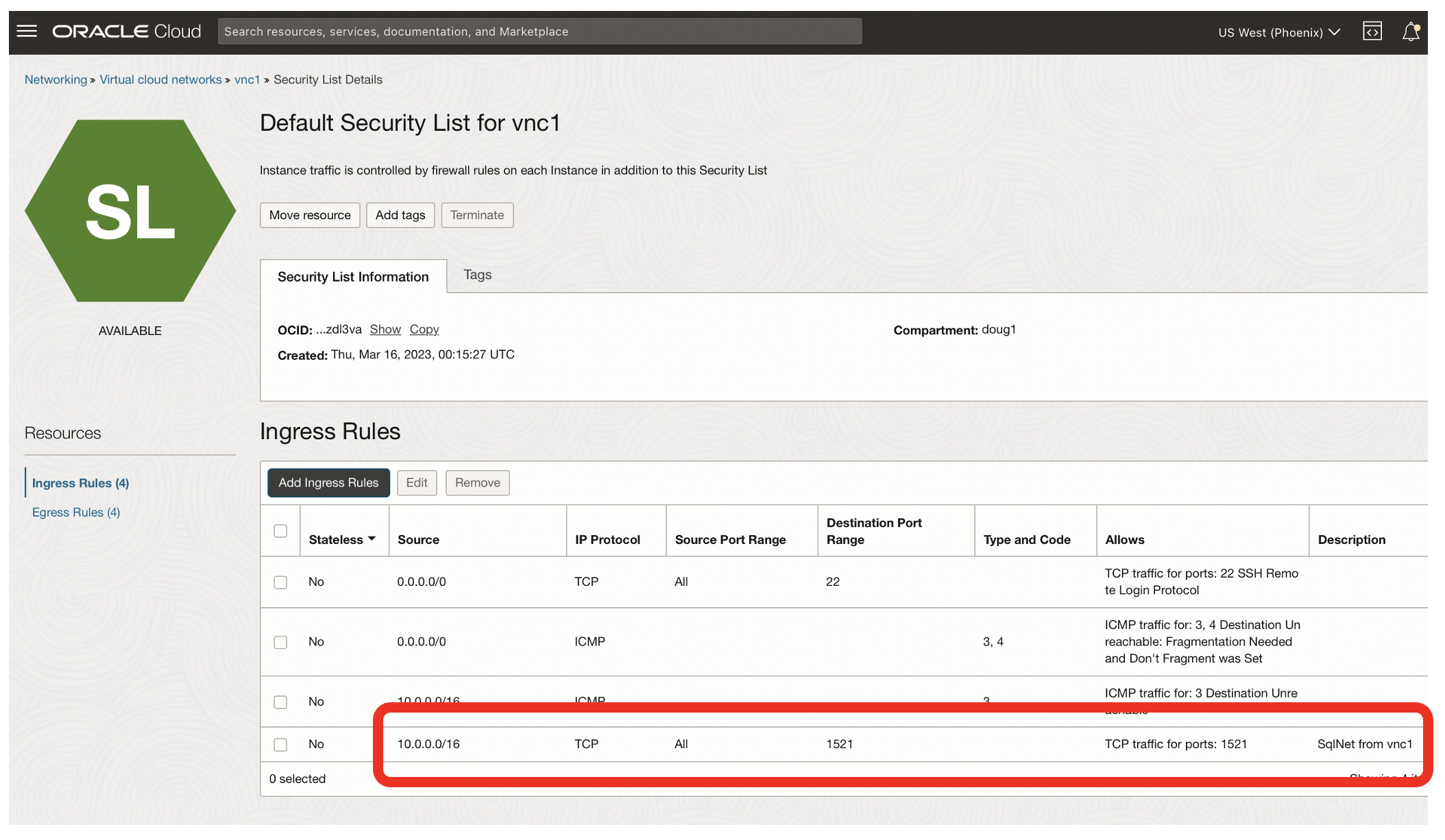The width and height of the screenshot is (1445, 840).
Task: Click the Add Ingress Rules button
Action: pyautogui.click(x=328, y=482)
